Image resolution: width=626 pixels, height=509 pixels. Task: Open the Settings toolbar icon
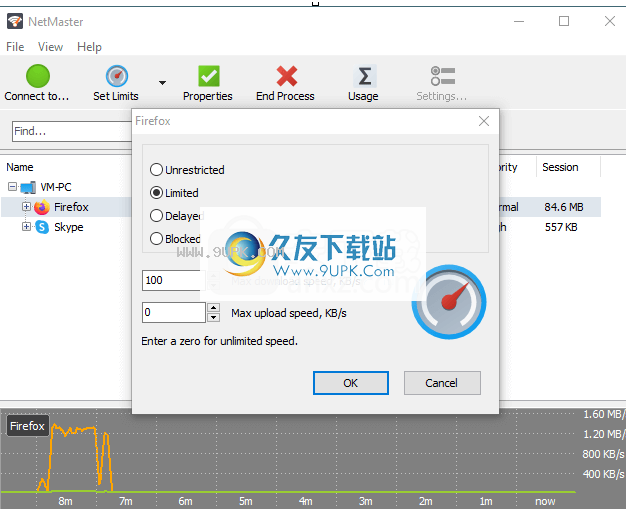442,76
